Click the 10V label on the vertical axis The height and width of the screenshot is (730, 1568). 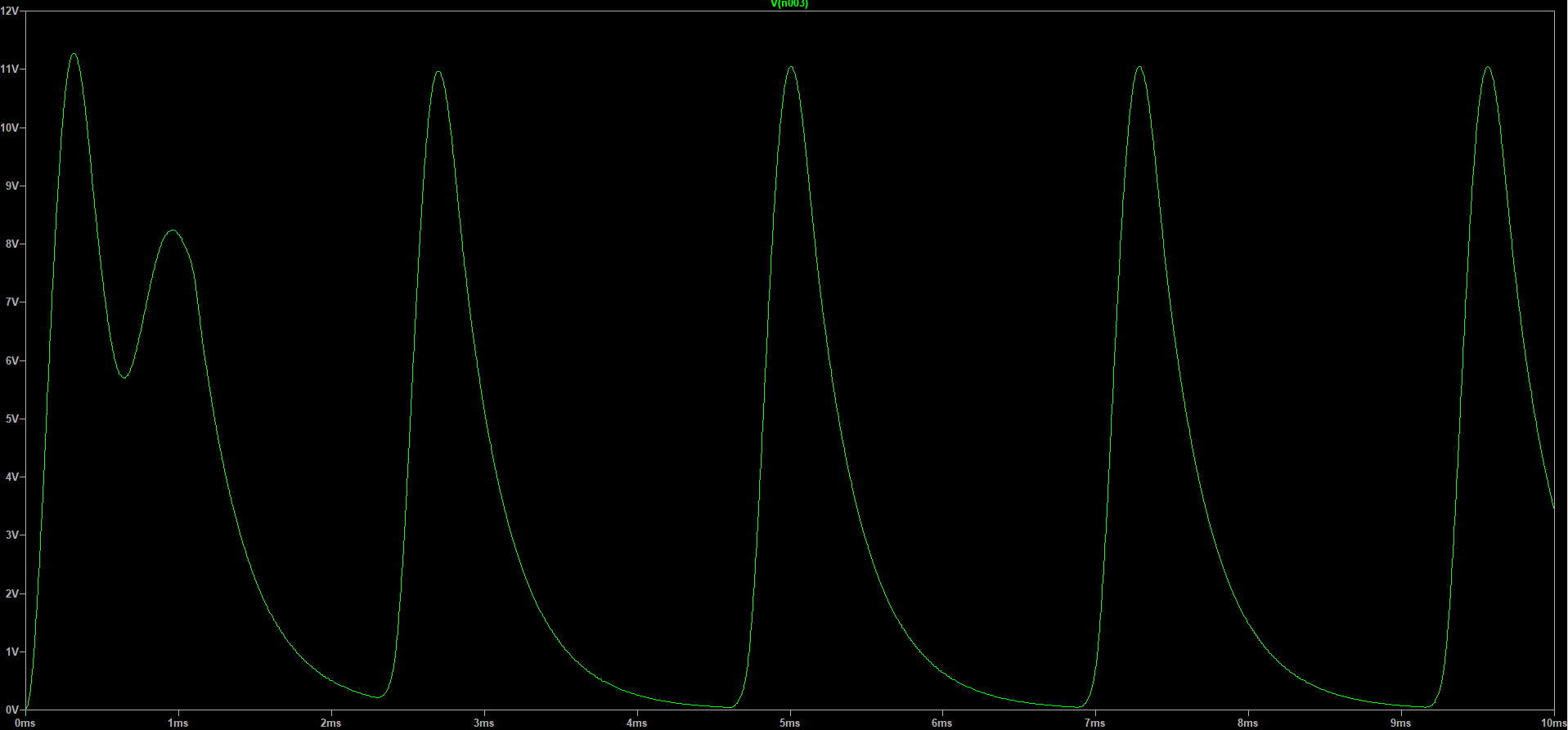(x=9, y=128)
